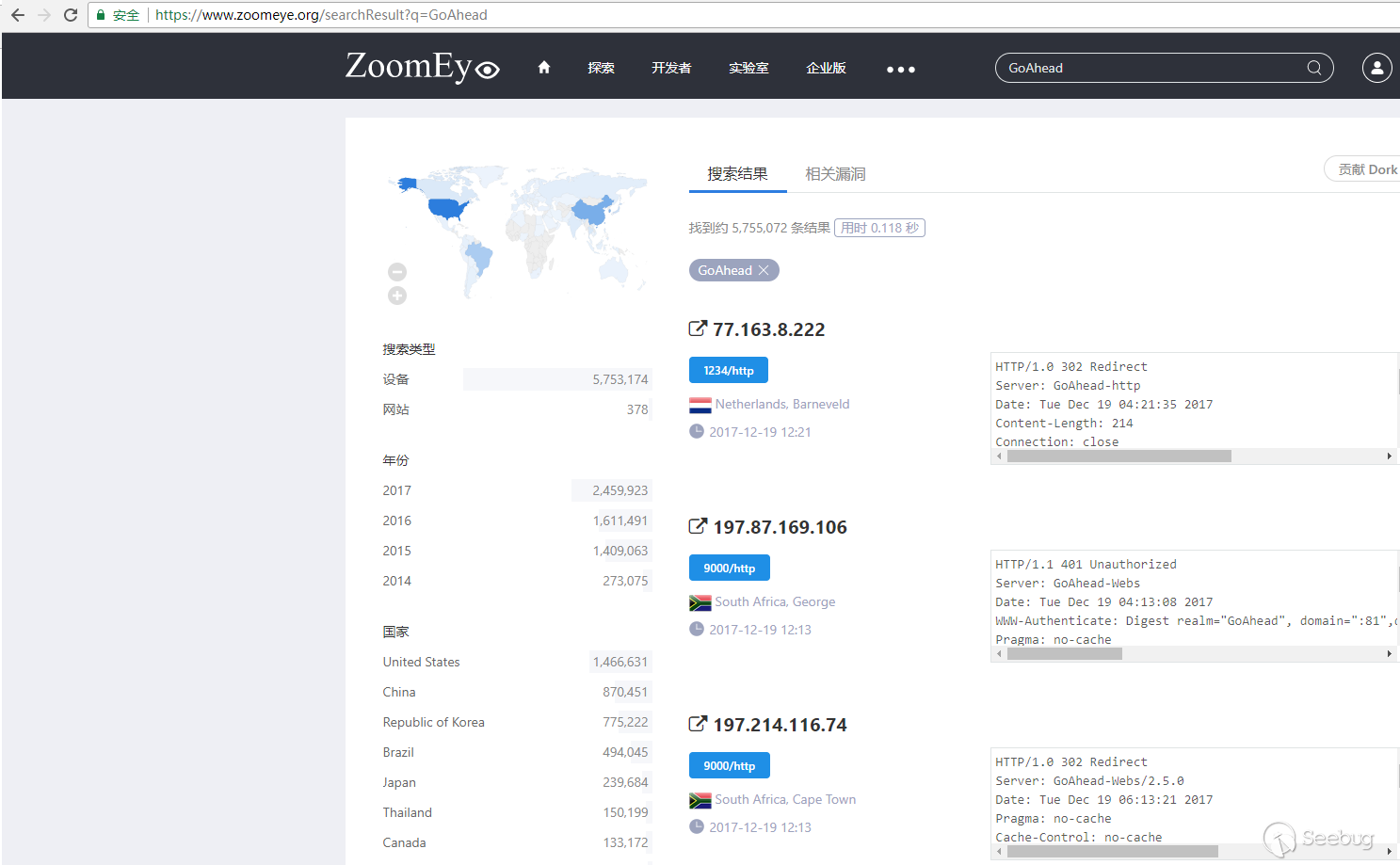Click the 9000/http button for 197.87.169.106

730,568
